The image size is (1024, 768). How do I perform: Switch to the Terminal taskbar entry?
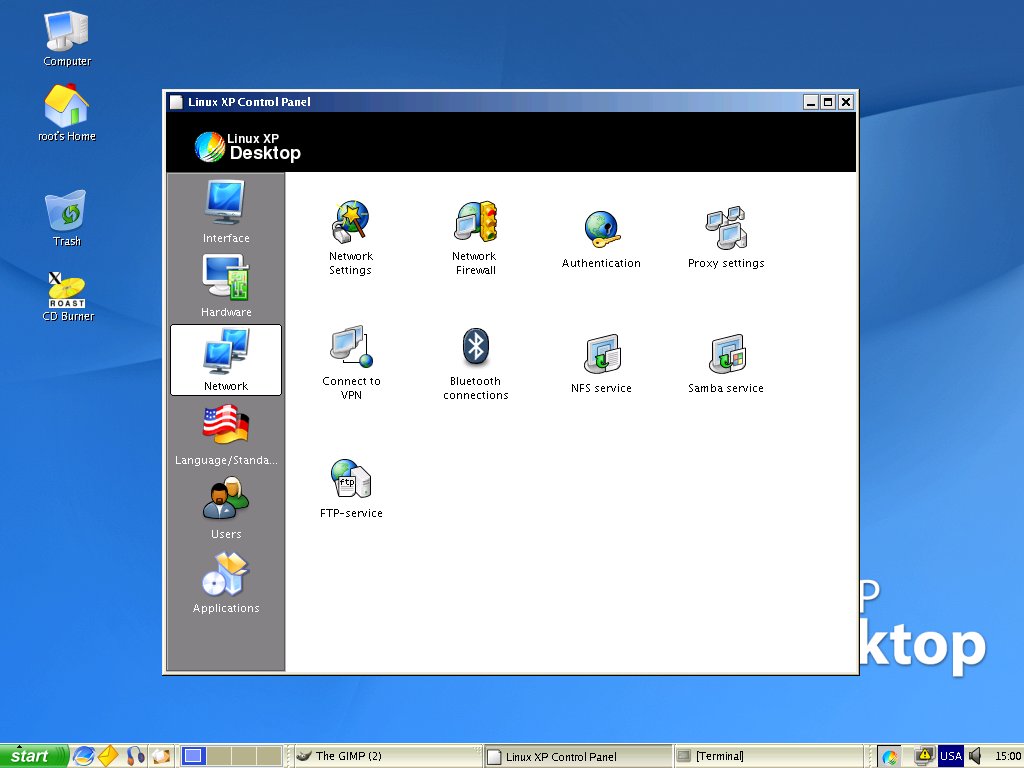point(769,756)
